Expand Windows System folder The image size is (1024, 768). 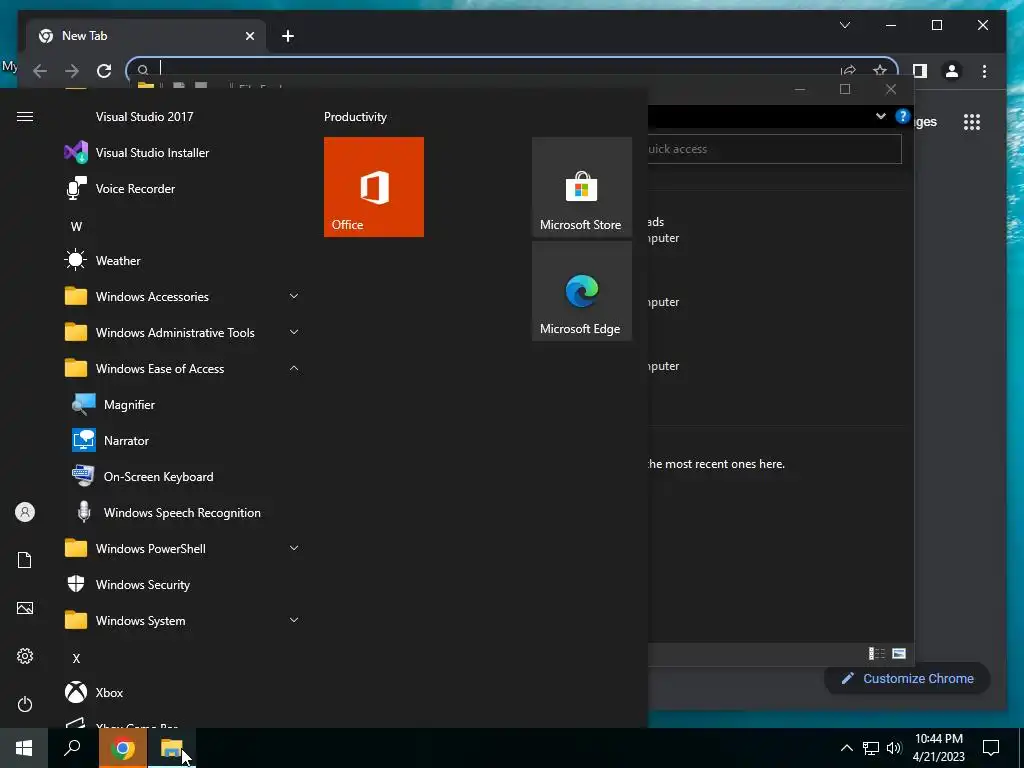coord(182,620)
